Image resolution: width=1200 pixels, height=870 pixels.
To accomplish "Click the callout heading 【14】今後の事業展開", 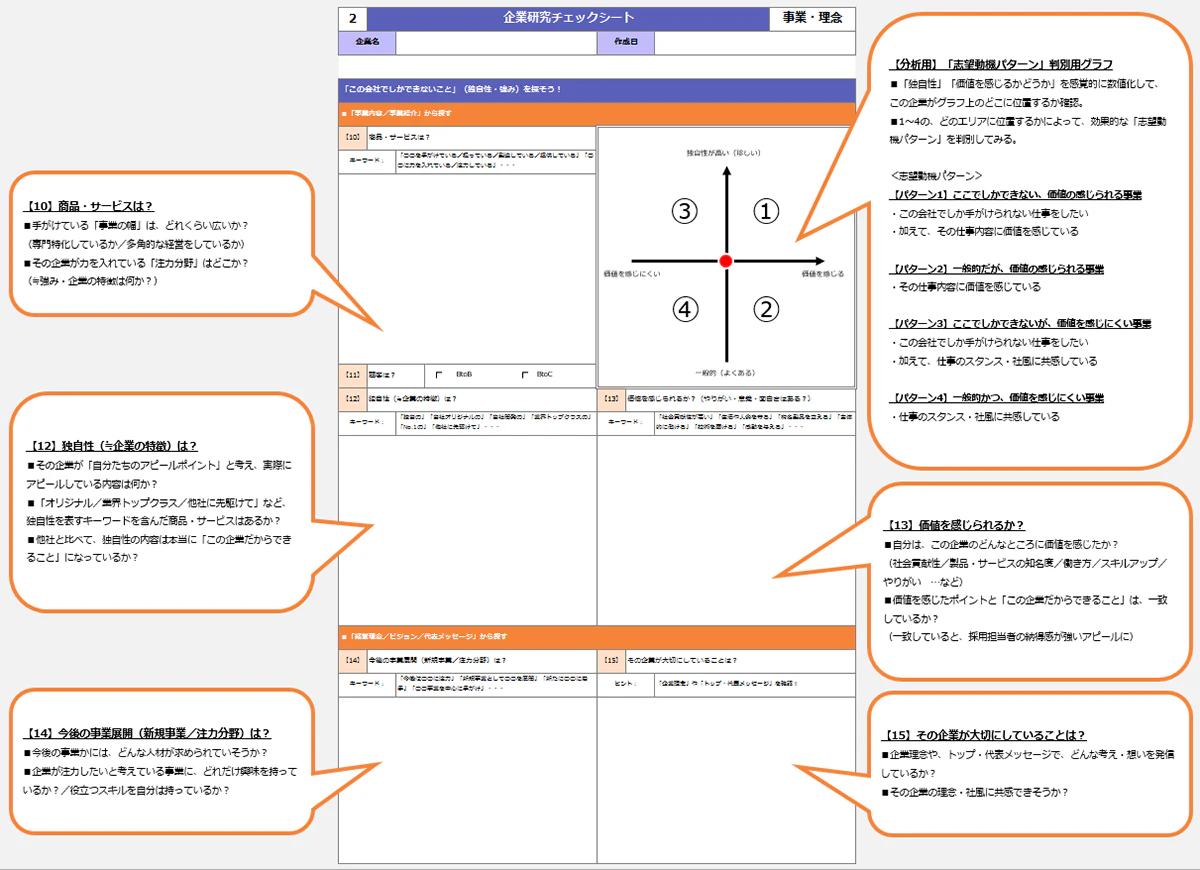I will point(147,732).
